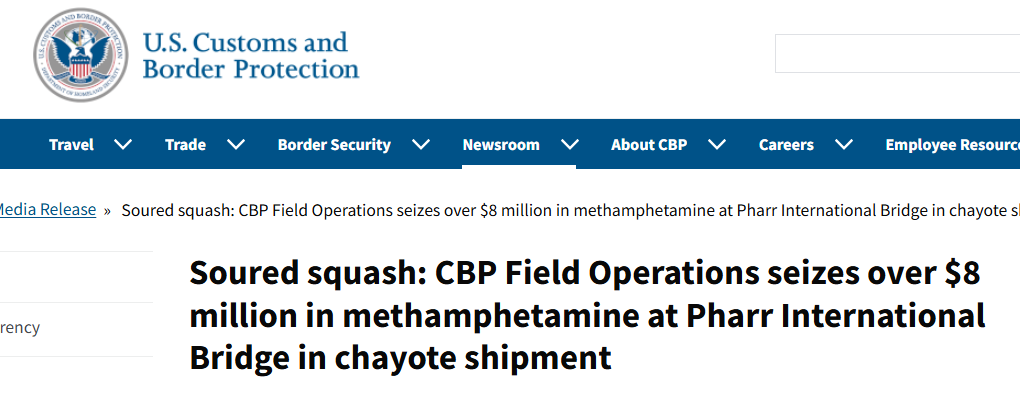
Task: Open the U.S. Customs and Border Protection wordmark
Action: (x=250, y=56)
